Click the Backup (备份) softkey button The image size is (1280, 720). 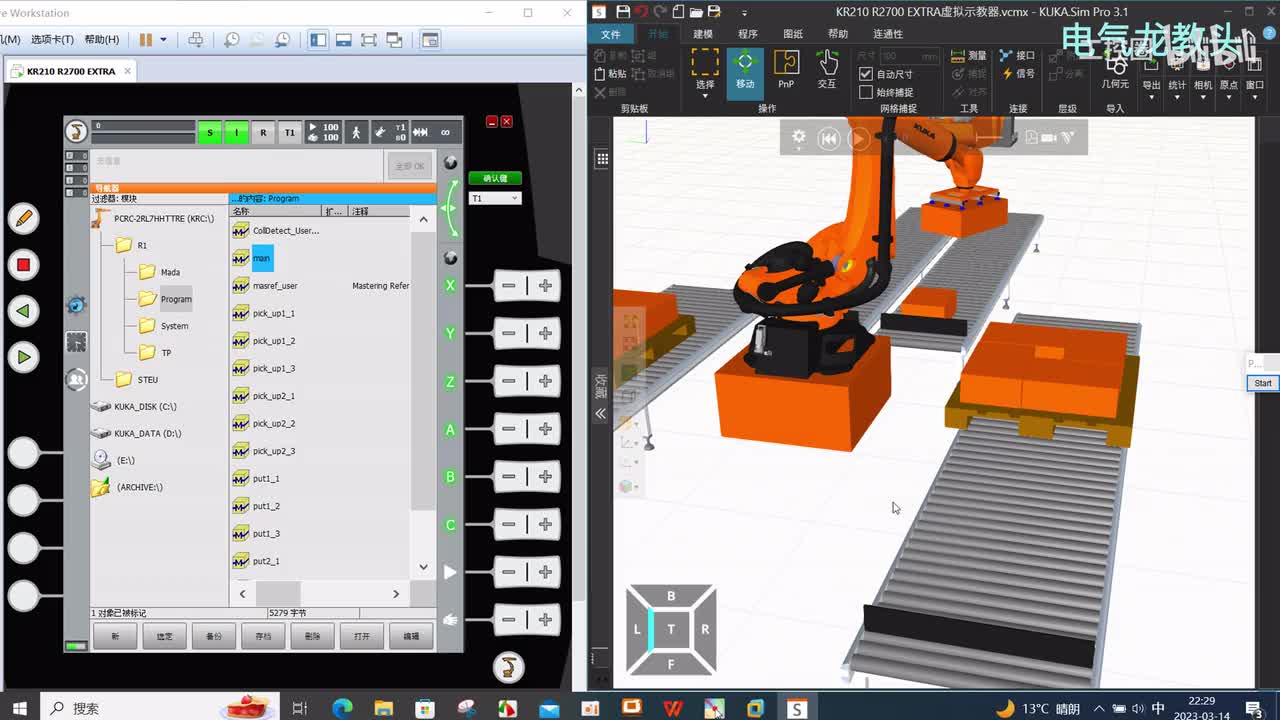tap(214, 636)
